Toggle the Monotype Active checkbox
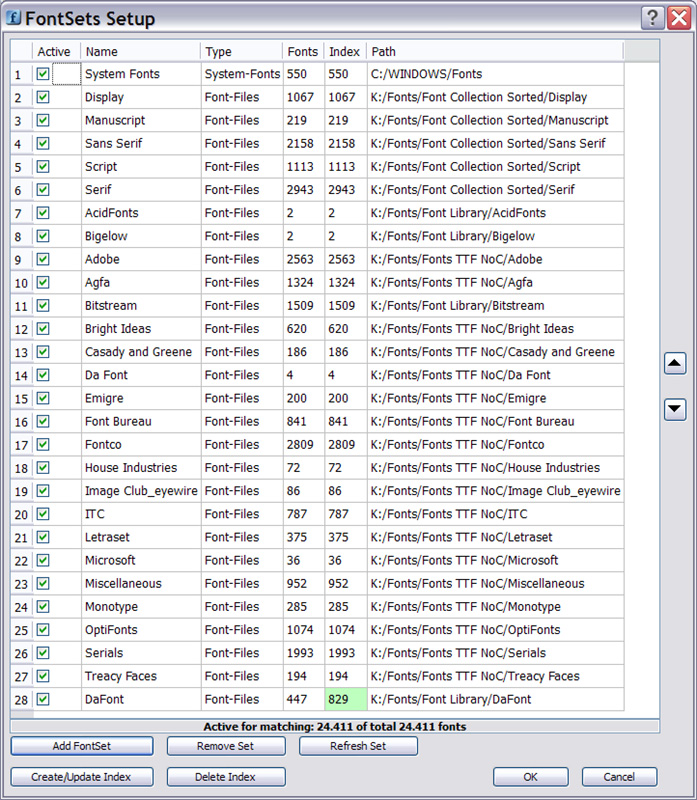Screen dimensions: 697x800 pyautogui.click(x=43, y=607)
